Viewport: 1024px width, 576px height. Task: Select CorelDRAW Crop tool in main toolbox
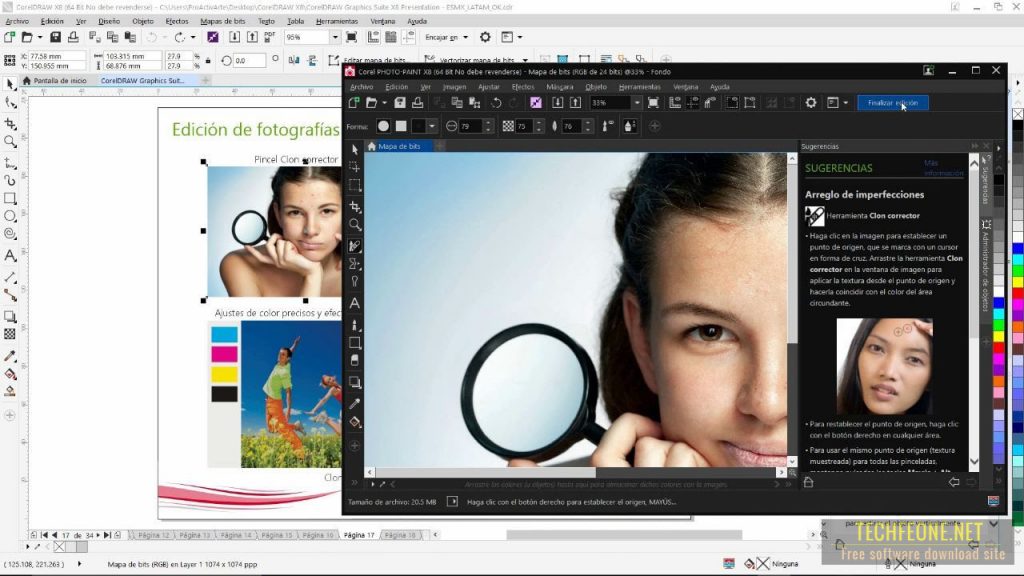(x=10, y=123)
